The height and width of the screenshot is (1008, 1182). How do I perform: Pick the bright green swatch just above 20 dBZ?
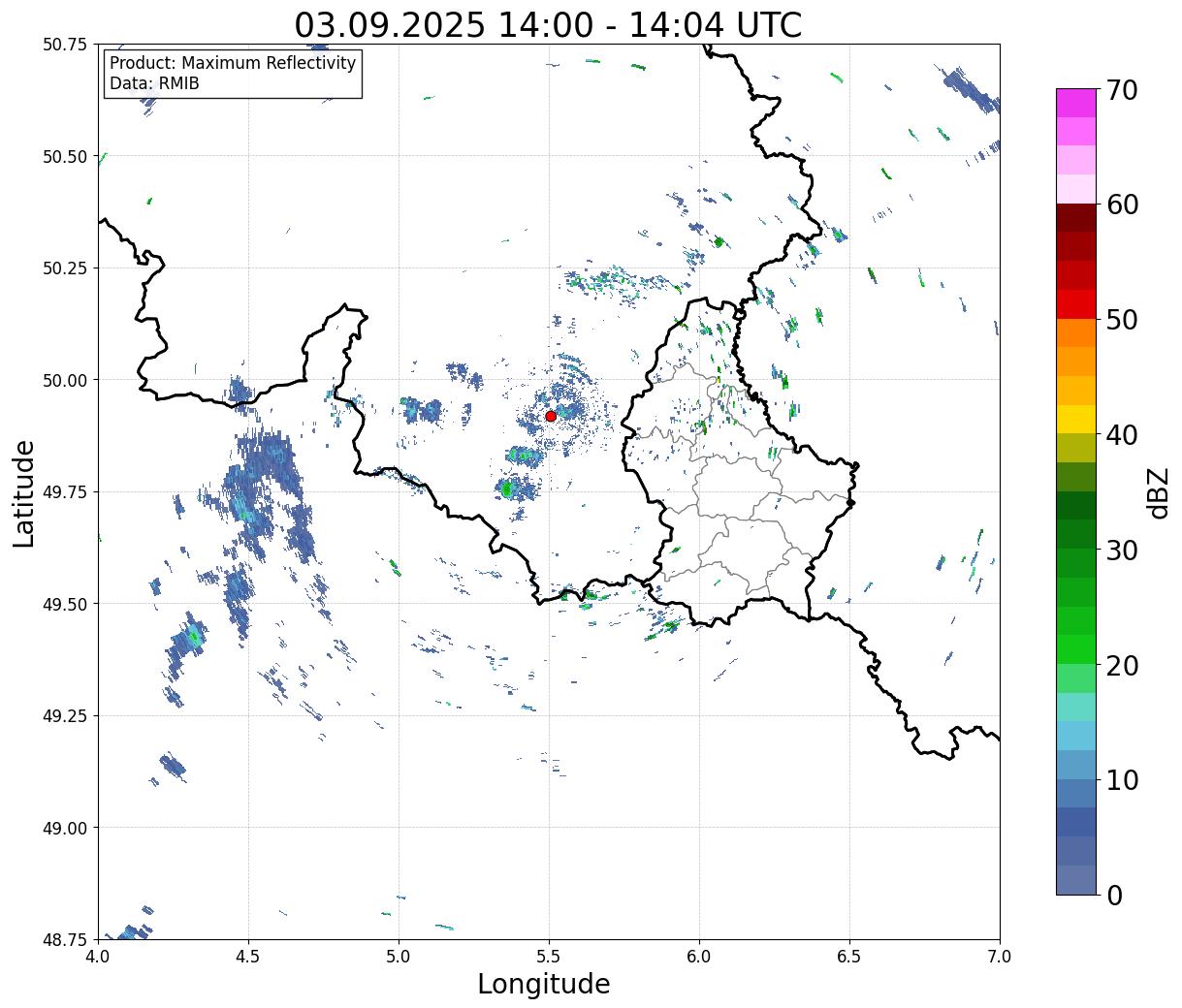pyautogui.click(x=1076, y=649)
